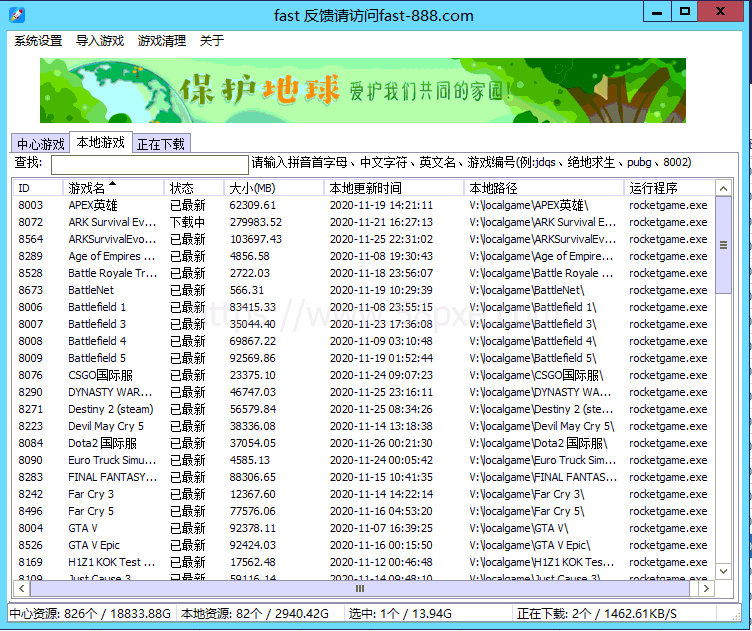
Task: Select the Destiny 2 (steam) row
Action: tap(364, 409)
